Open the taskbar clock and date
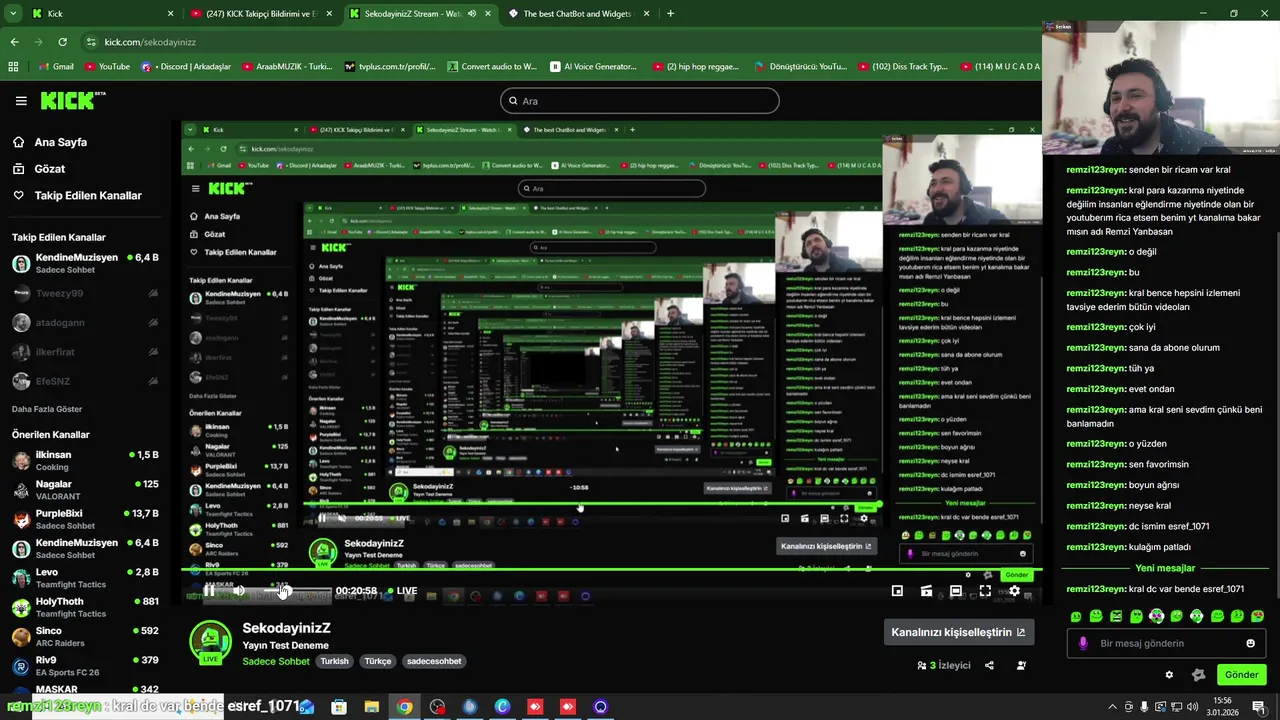The width and height of the screenshot is (1280, 720). pyautogui.click(x=1222, y=707)
